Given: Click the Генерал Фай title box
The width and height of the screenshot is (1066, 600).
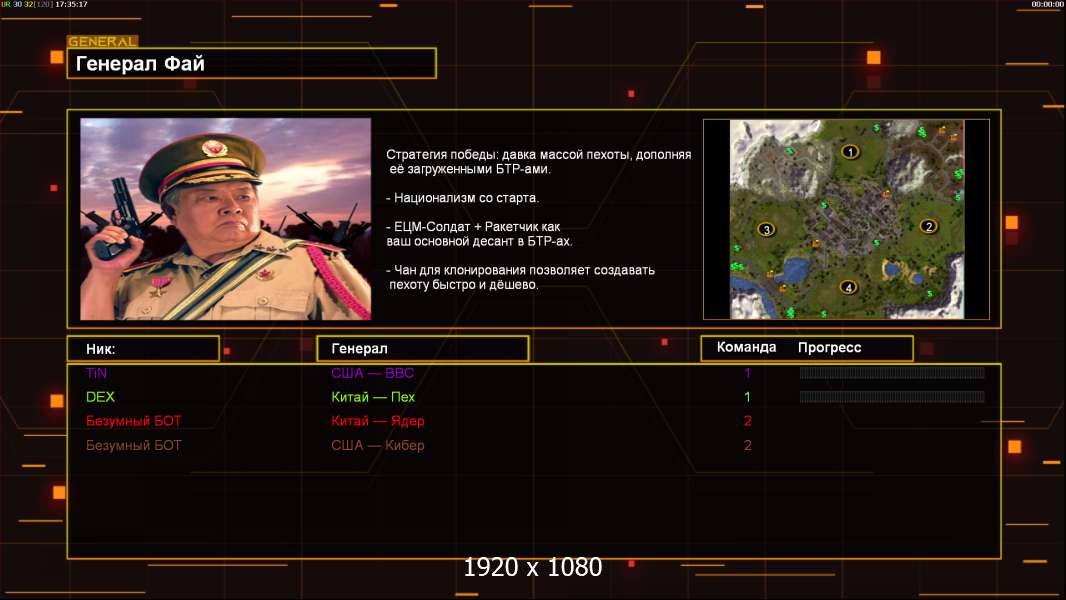Looking at the screenshot, I should coord(252,63).
